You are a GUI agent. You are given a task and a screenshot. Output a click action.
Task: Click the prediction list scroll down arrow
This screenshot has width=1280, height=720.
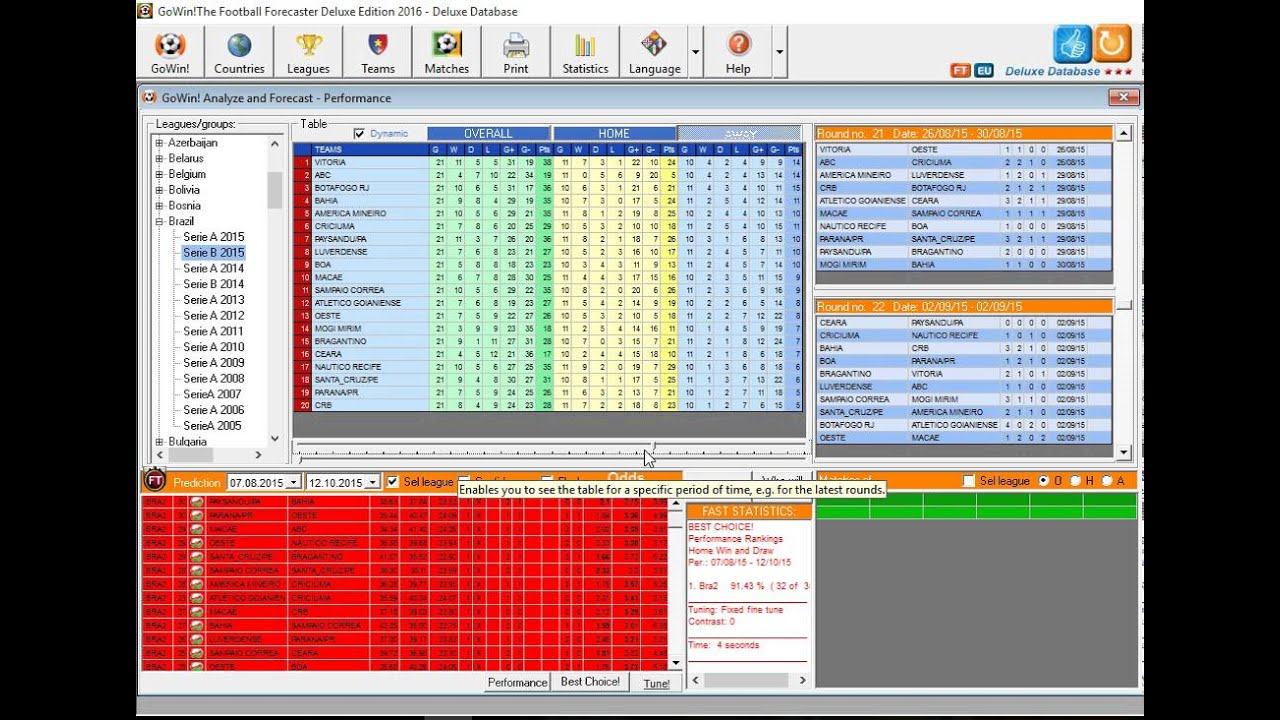coord(675,662)
